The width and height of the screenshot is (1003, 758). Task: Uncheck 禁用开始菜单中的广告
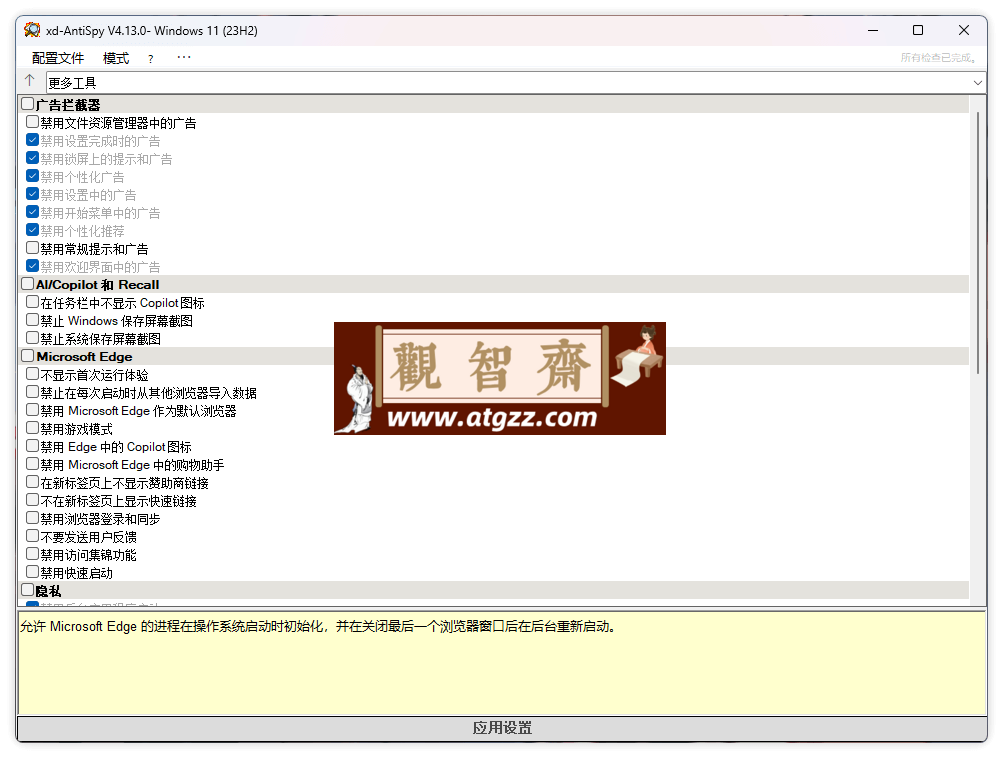point(33,212)
